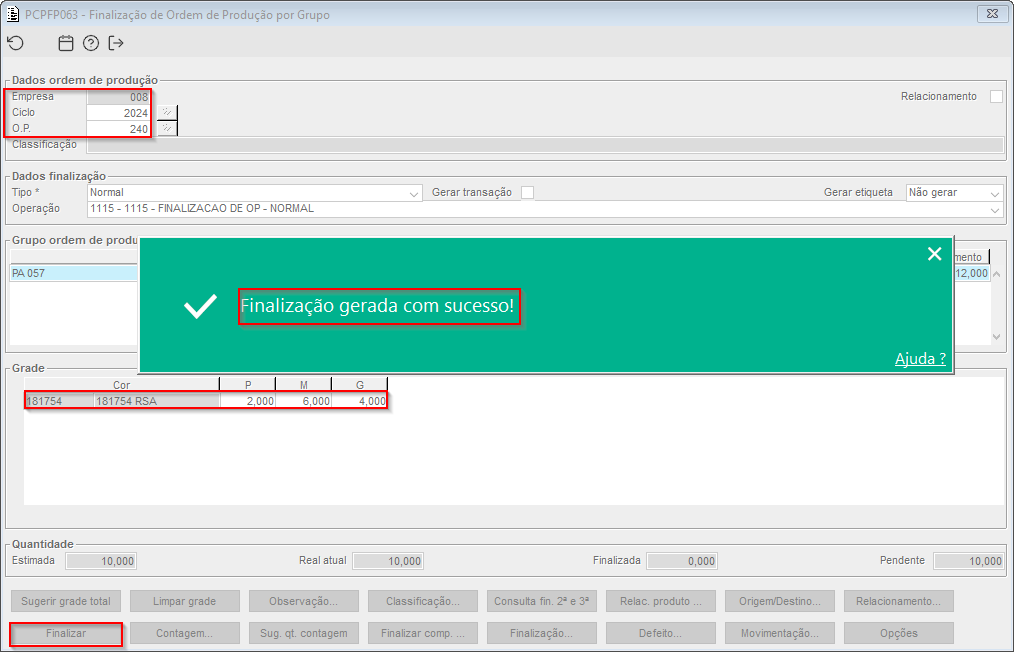Select the 181754 RSA color name cell
Viewport: 1016px width, 655px height.
(156, 401)
